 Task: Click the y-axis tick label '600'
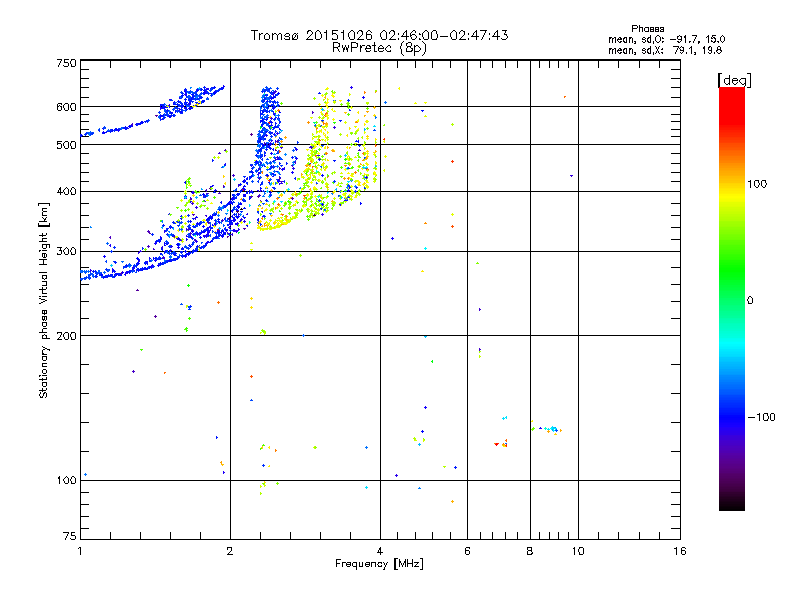pyautogui.click(x=67, y=107)
